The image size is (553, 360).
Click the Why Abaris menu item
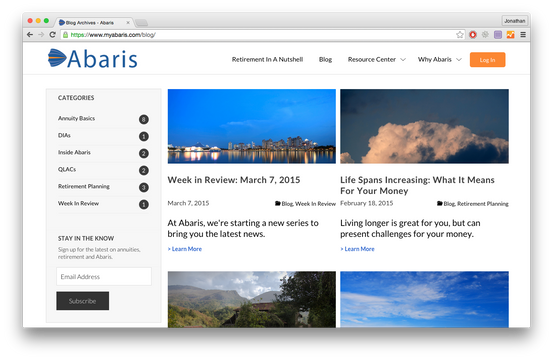(434, 59)
